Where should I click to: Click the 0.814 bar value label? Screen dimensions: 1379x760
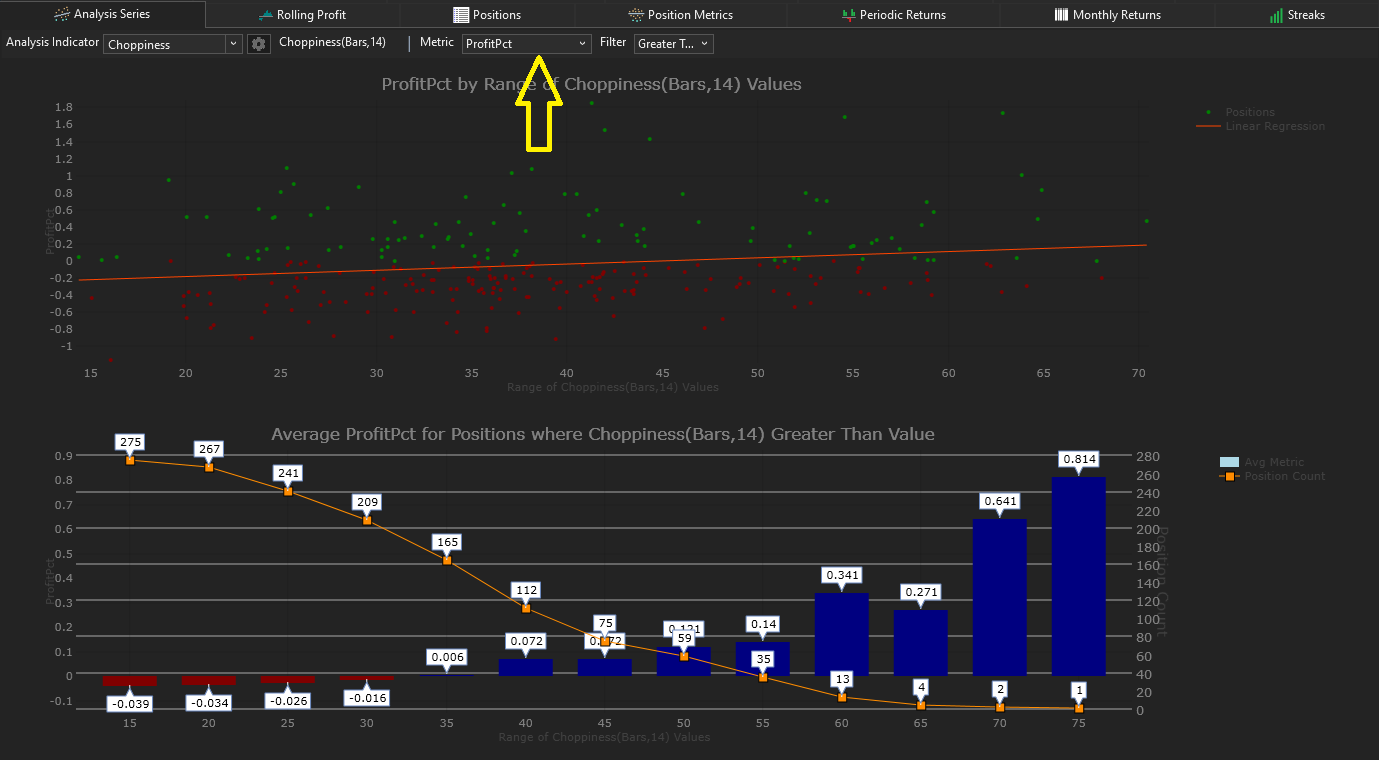coord(1078,459)
